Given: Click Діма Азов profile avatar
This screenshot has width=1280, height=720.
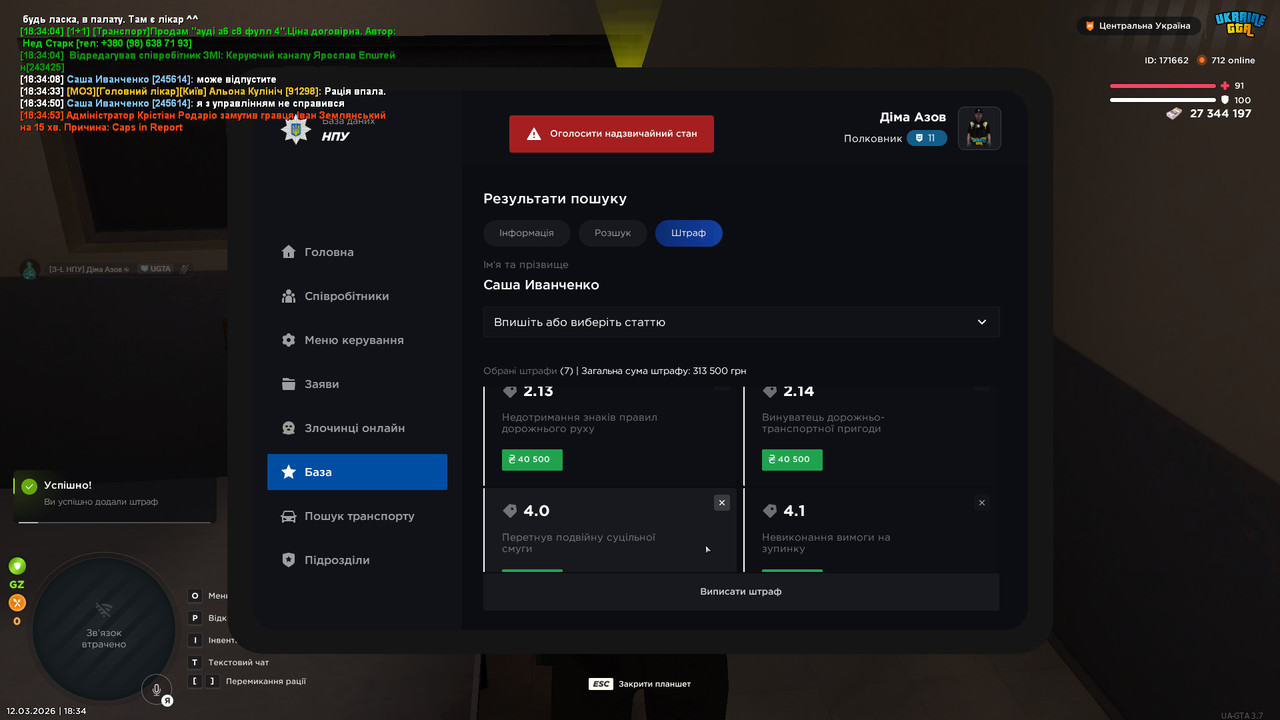Looking at the screenshot, I should (x=979, y=128).
